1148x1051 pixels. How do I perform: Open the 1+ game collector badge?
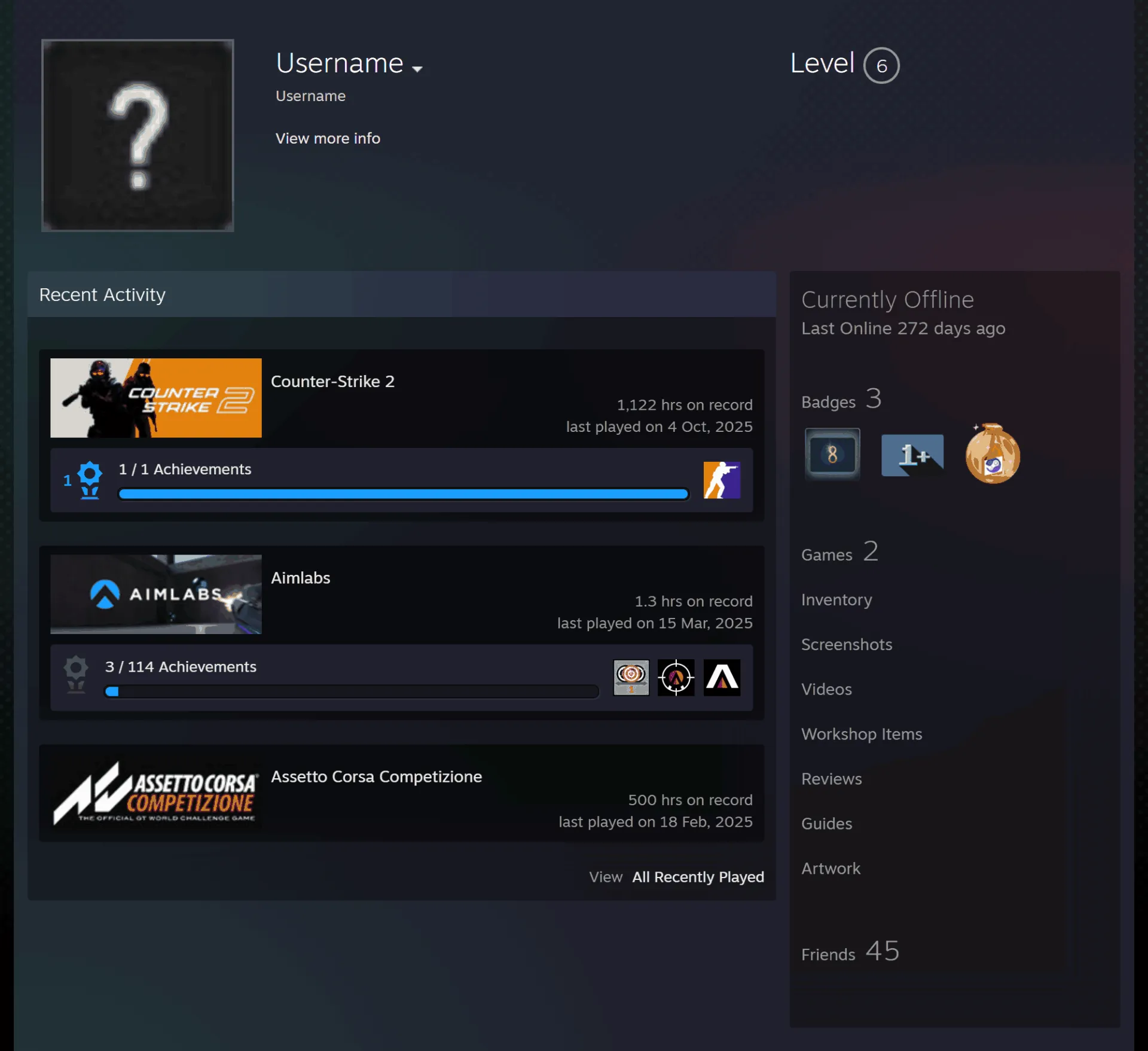point(912,455)
